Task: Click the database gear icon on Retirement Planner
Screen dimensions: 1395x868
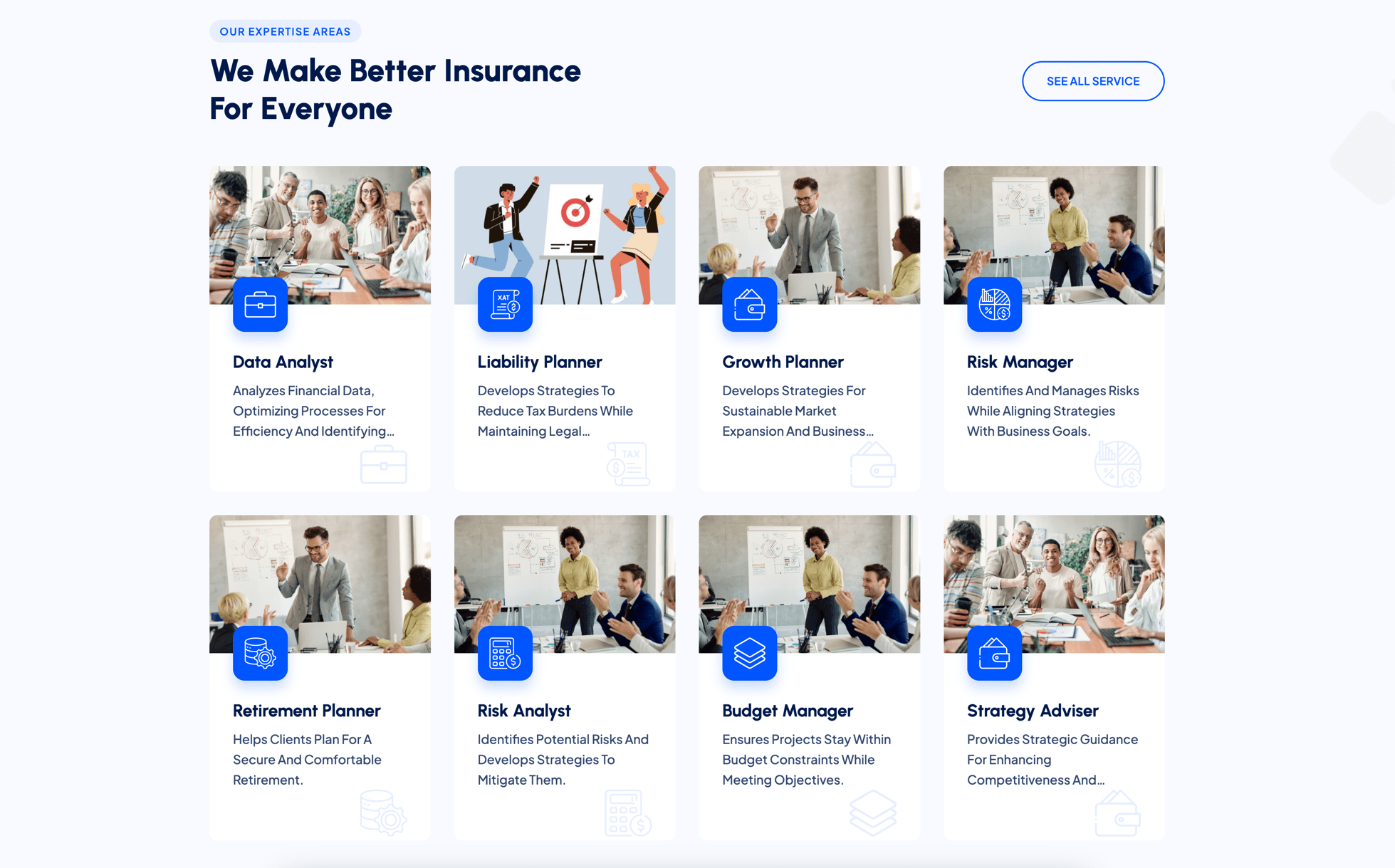Action: [x=260, y=654]
